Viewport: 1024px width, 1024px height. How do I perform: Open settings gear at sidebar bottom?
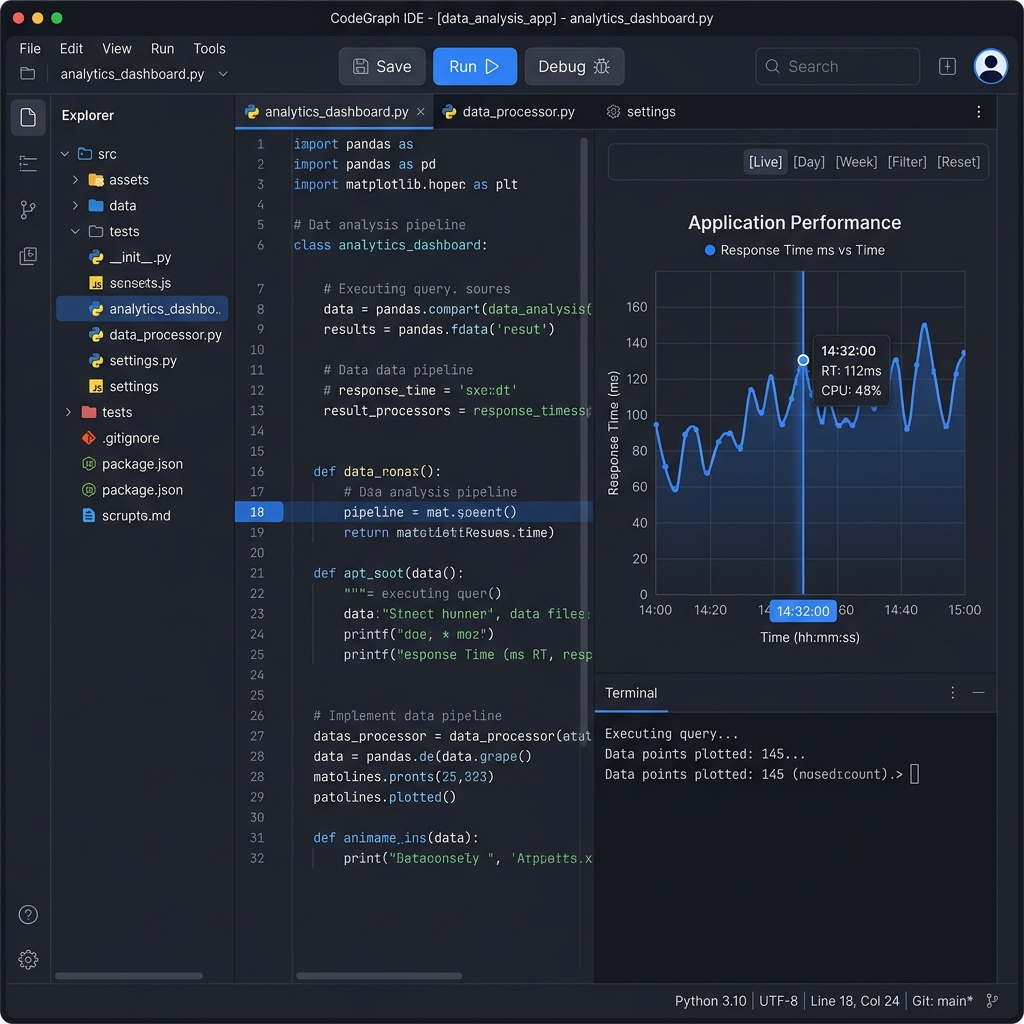coord(28,959)
